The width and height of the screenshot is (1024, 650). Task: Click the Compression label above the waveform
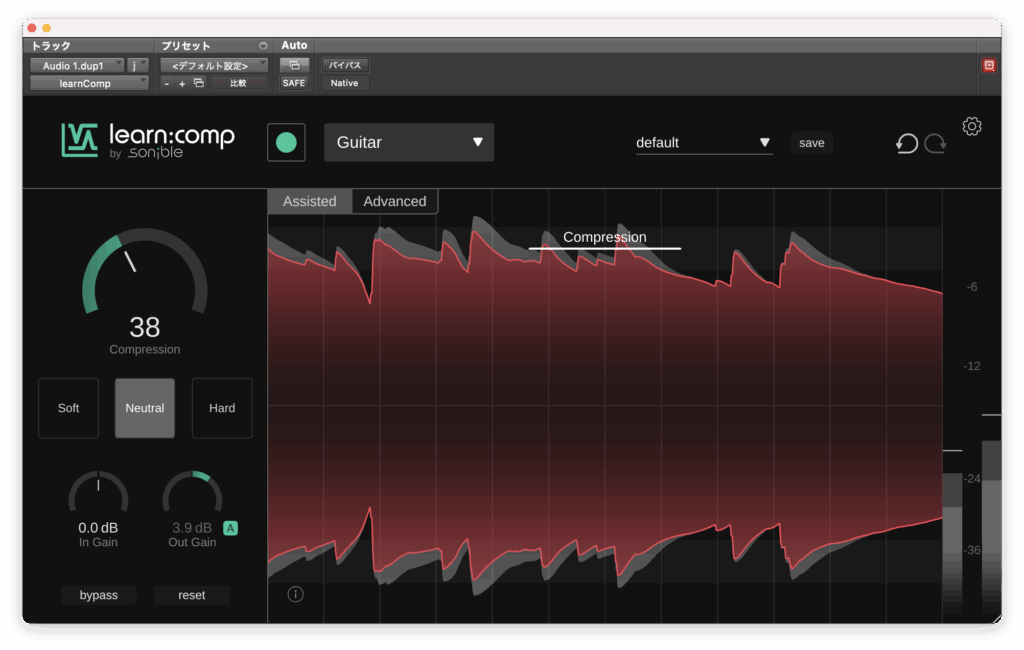coord(605,237)
